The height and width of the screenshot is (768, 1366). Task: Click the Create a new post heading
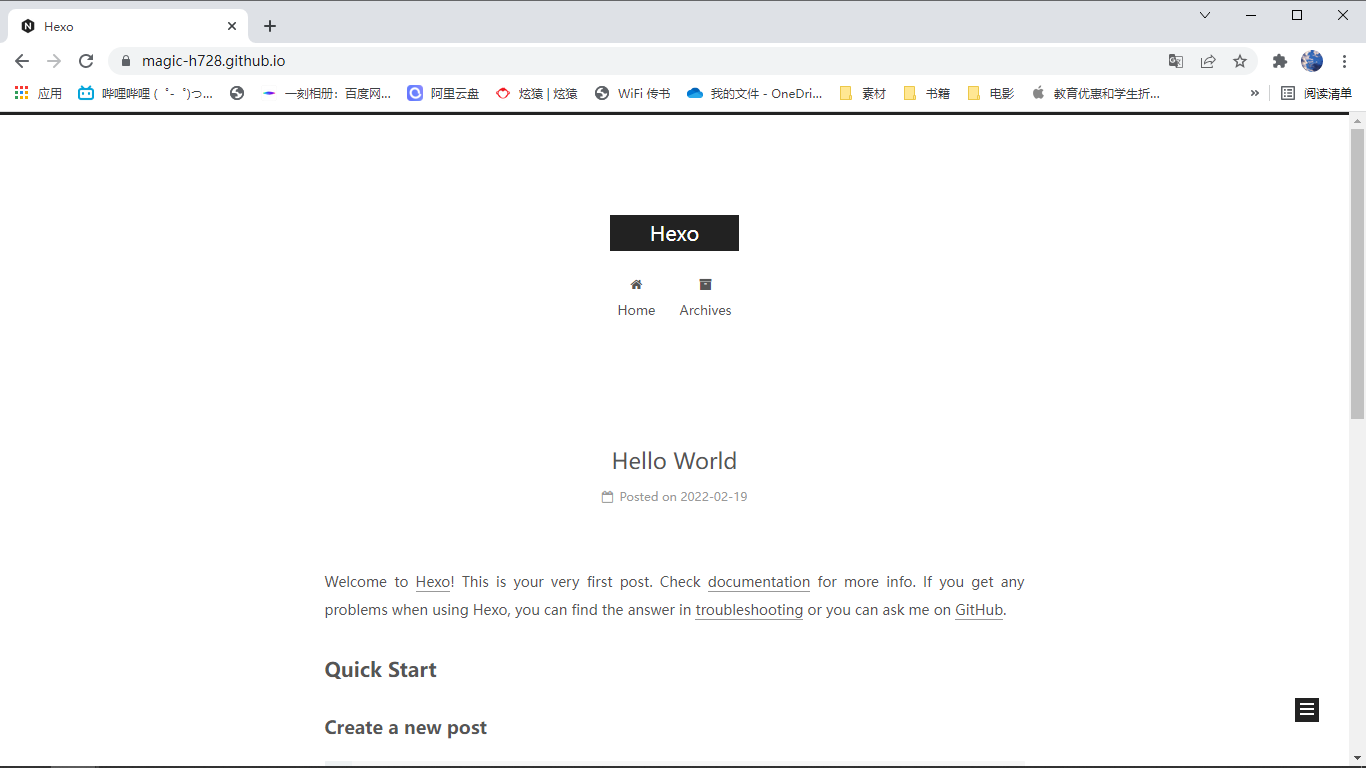click(x=406, y=727)
